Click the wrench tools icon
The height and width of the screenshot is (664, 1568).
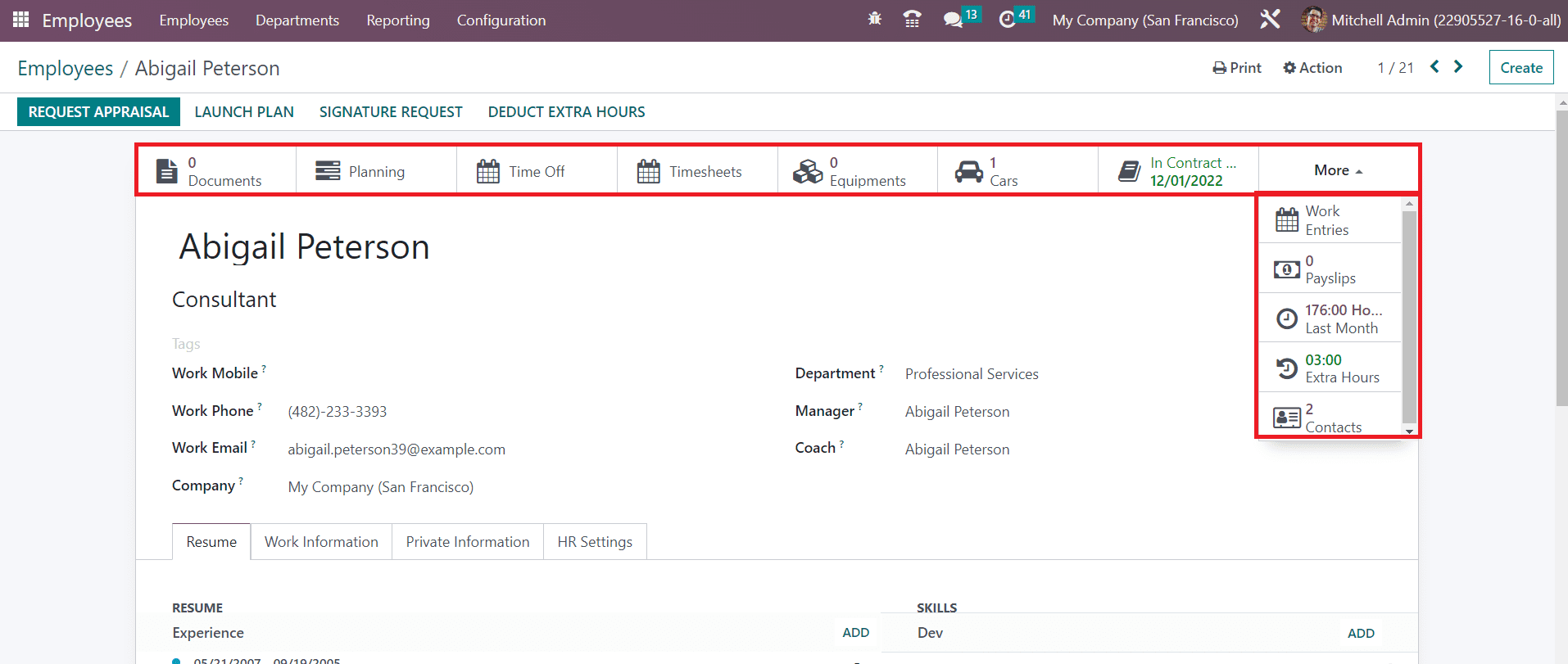coord(1270,19)
